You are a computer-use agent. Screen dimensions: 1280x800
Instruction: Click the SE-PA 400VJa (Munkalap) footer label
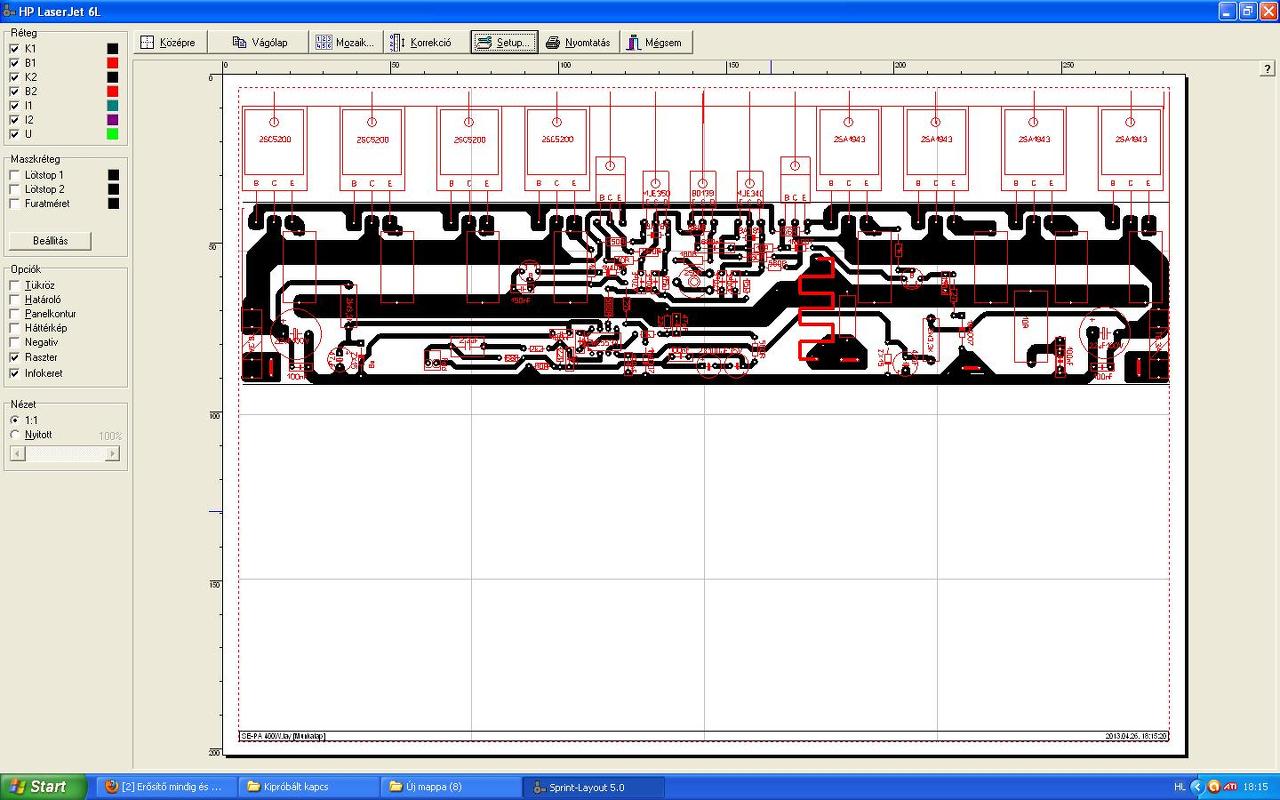point(283,736)
